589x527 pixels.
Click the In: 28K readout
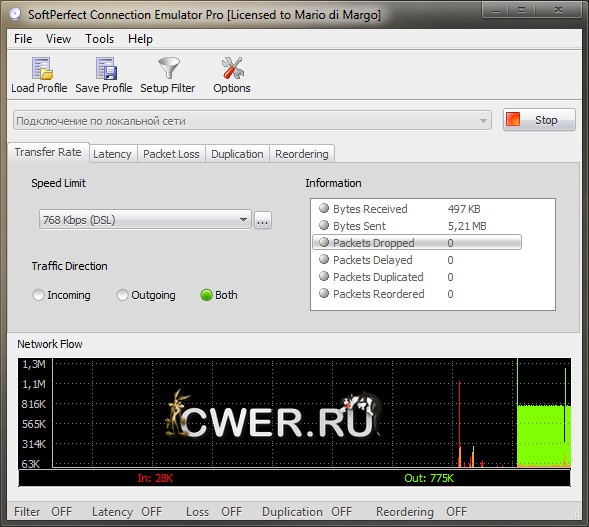[155, 478]
